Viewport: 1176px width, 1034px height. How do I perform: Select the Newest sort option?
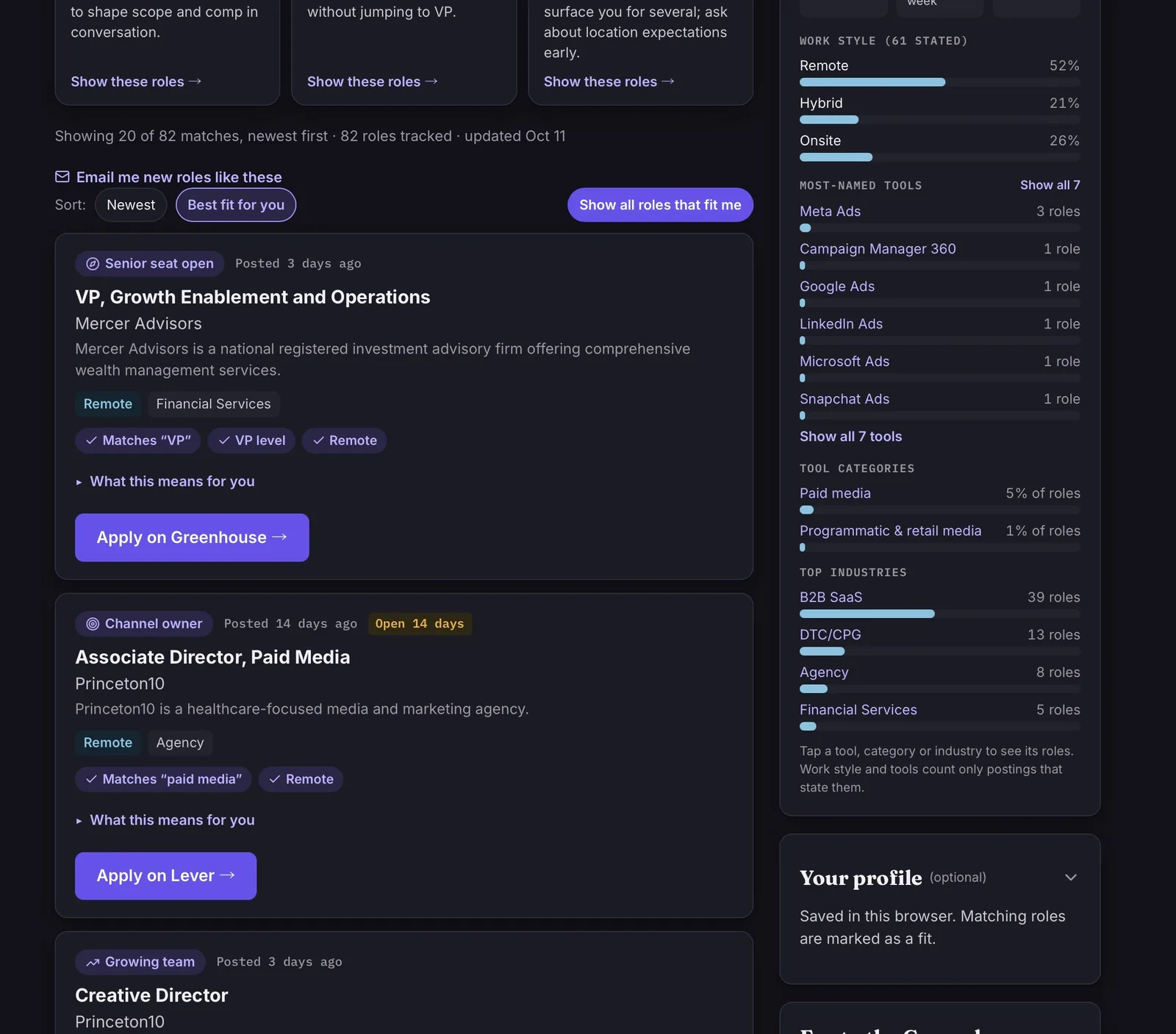pos(131,205)
